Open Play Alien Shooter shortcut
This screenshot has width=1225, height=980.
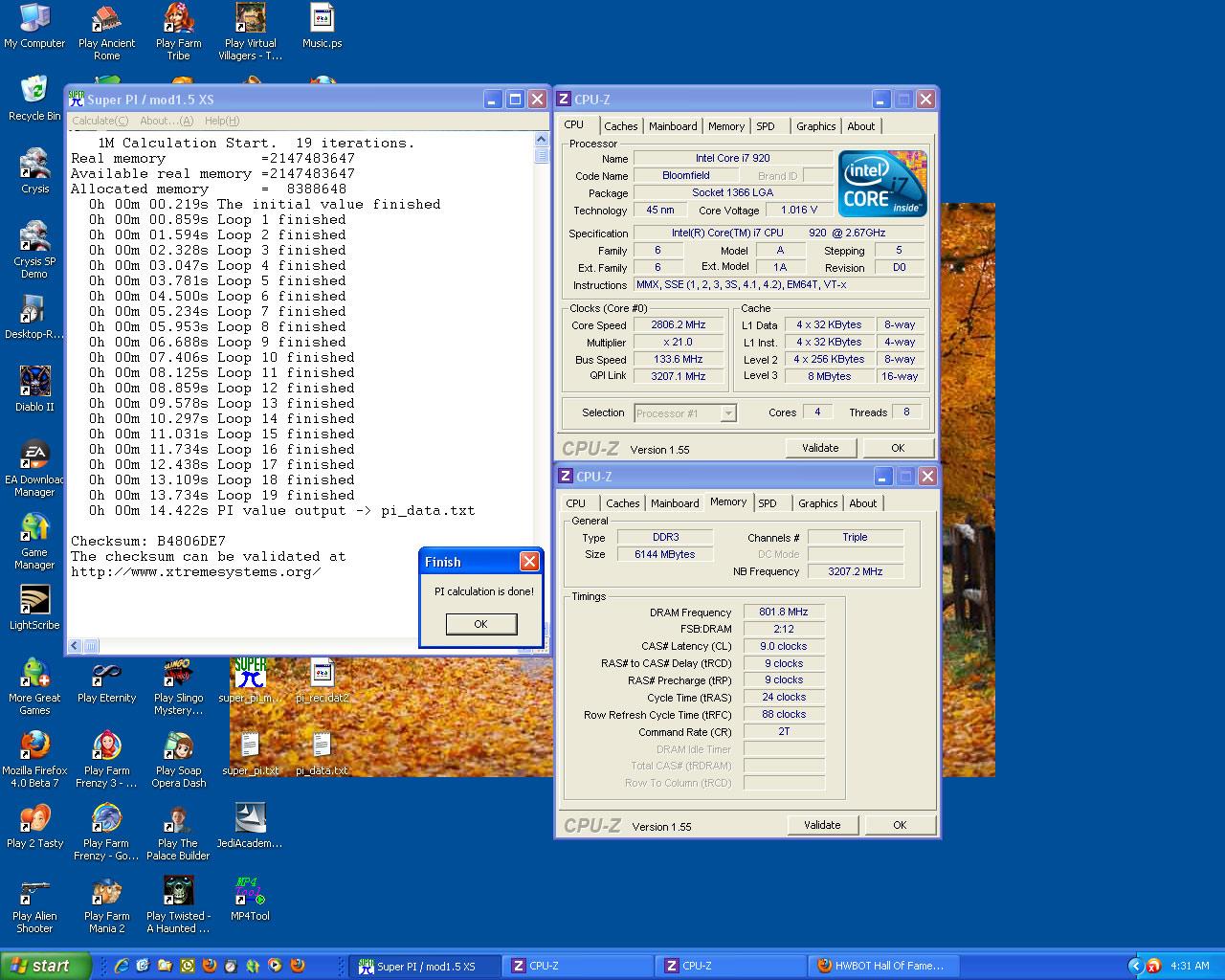click(x=34, y=905)
